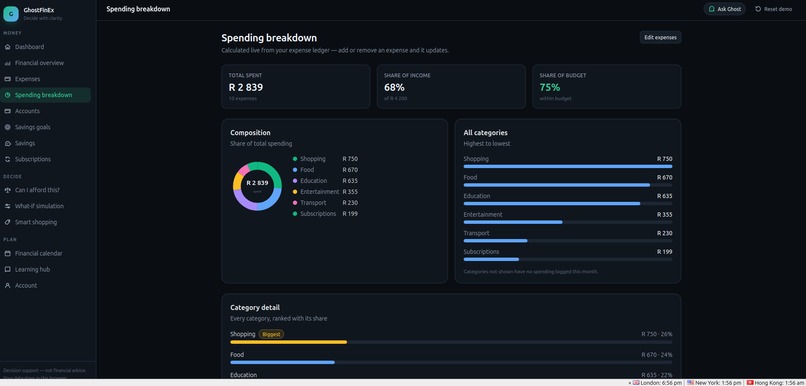Click the yellow Shopping bar in Category detail
Screen dimensions: 806x386
[288, 342]
